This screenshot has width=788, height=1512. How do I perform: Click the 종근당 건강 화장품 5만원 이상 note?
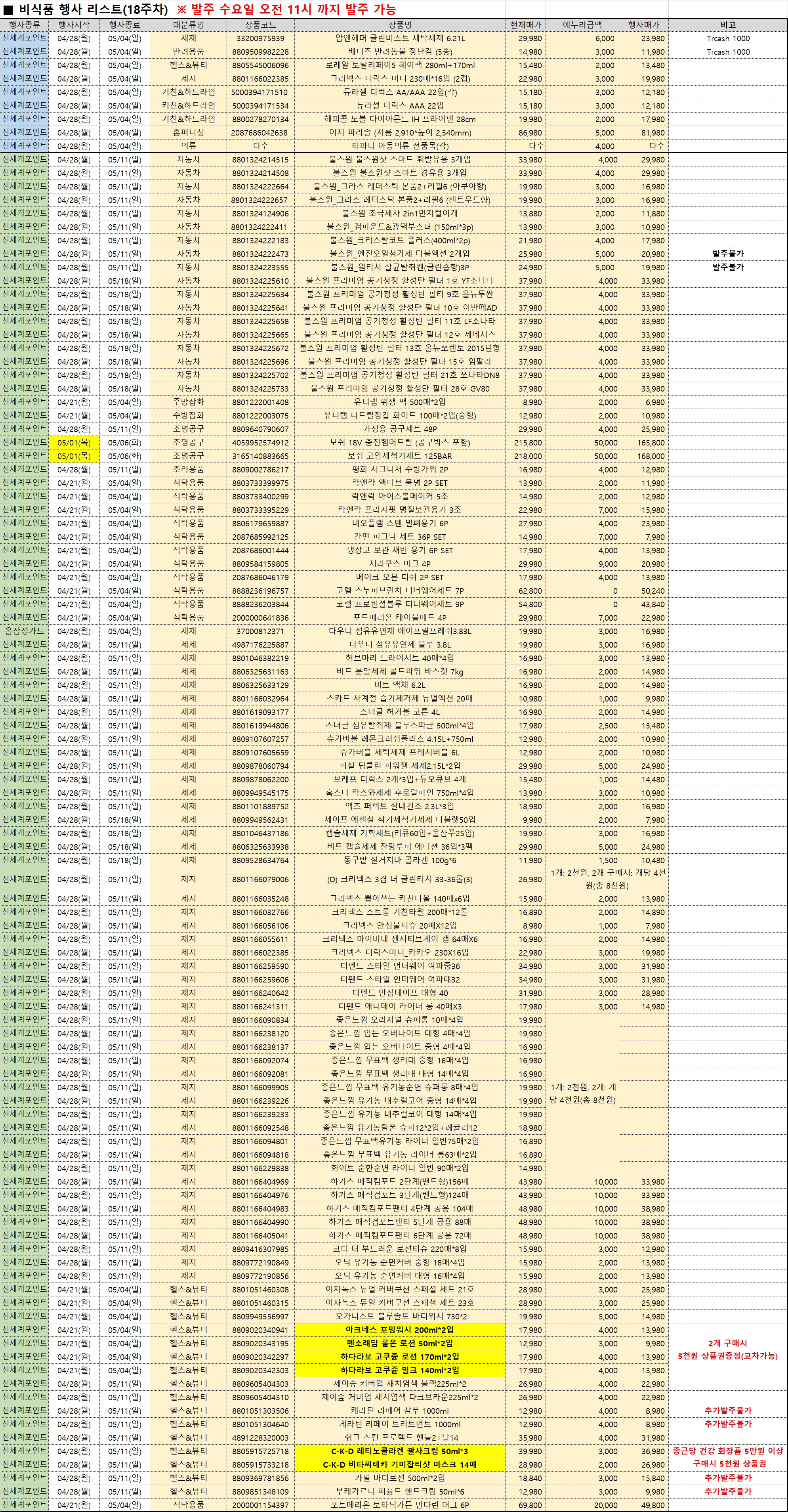pyautogui.click(x=727, y=1450)
